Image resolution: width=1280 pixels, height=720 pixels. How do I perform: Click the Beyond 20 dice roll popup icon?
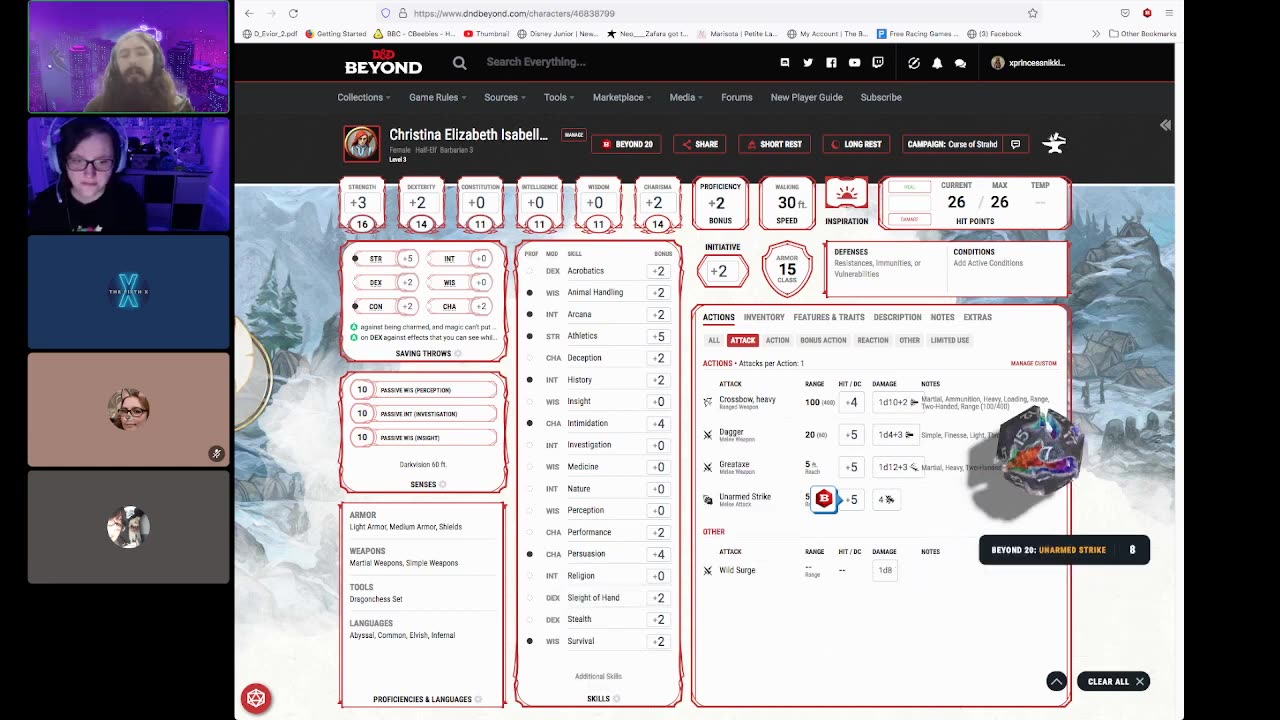pyautogui.click(x=824, y=498)
